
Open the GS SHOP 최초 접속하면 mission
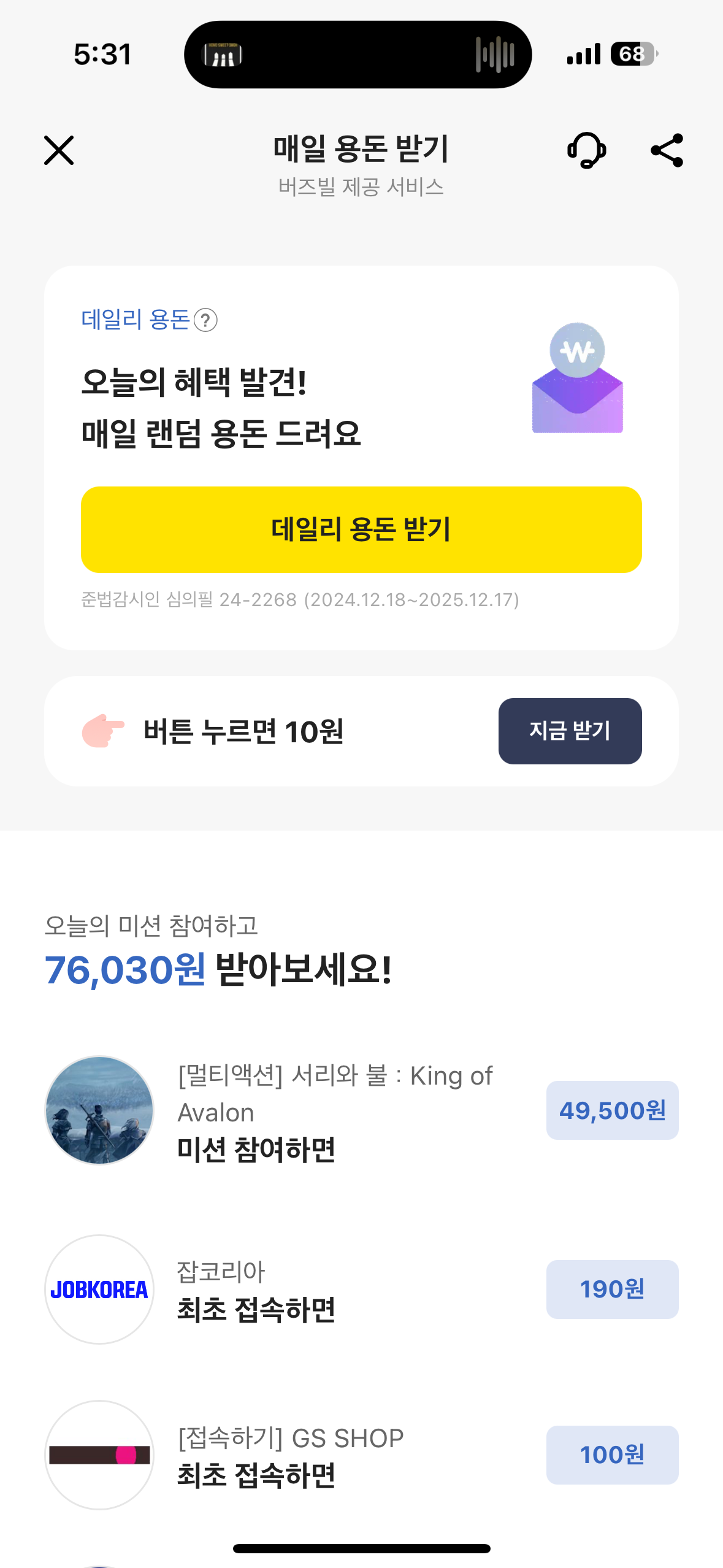(x=291, y=1456)
